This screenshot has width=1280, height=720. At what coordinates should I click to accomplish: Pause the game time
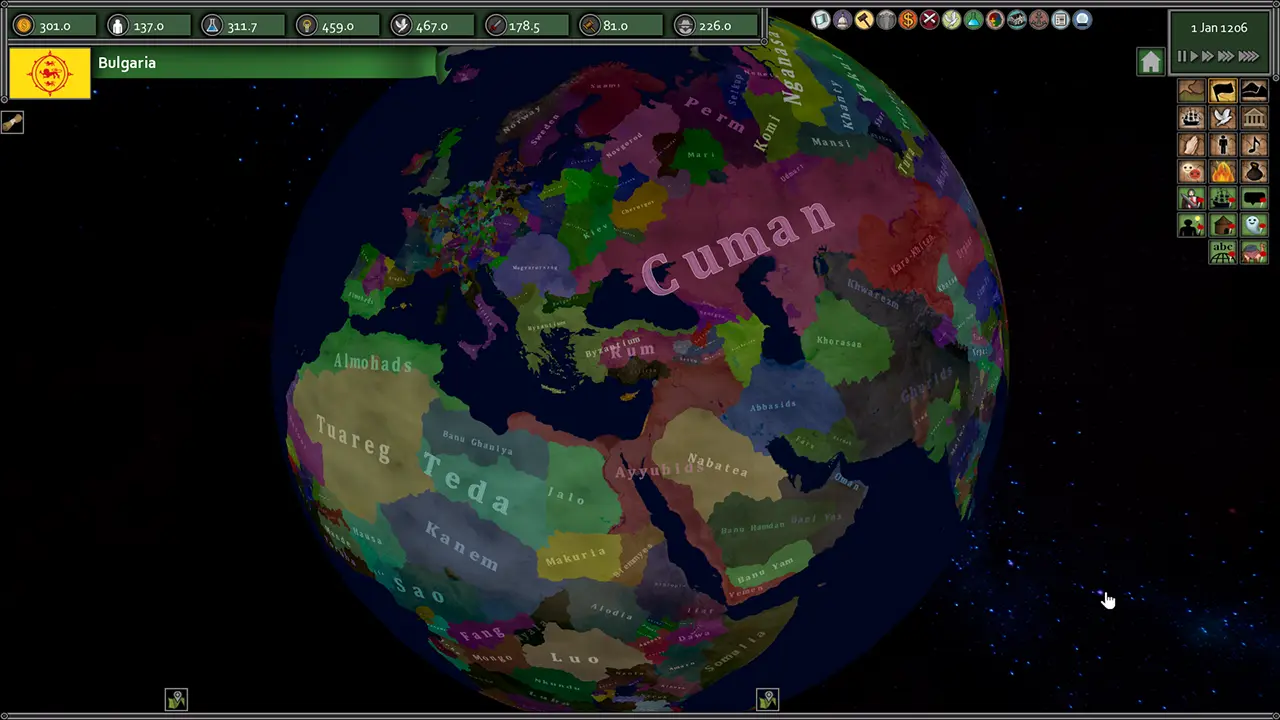click(1182, 57)
